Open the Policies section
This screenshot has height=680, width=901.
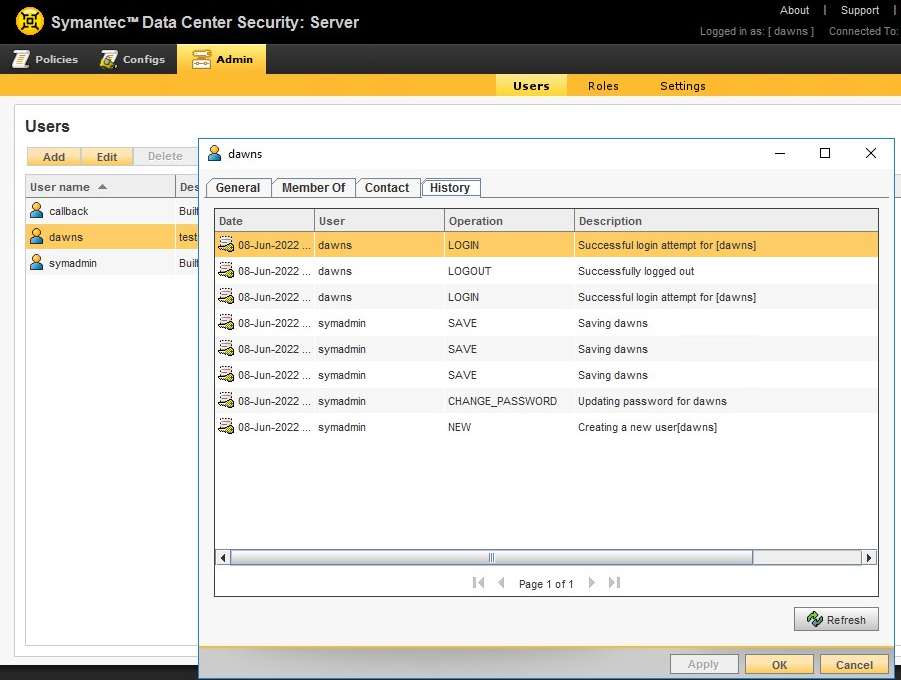tap(45, 59)
